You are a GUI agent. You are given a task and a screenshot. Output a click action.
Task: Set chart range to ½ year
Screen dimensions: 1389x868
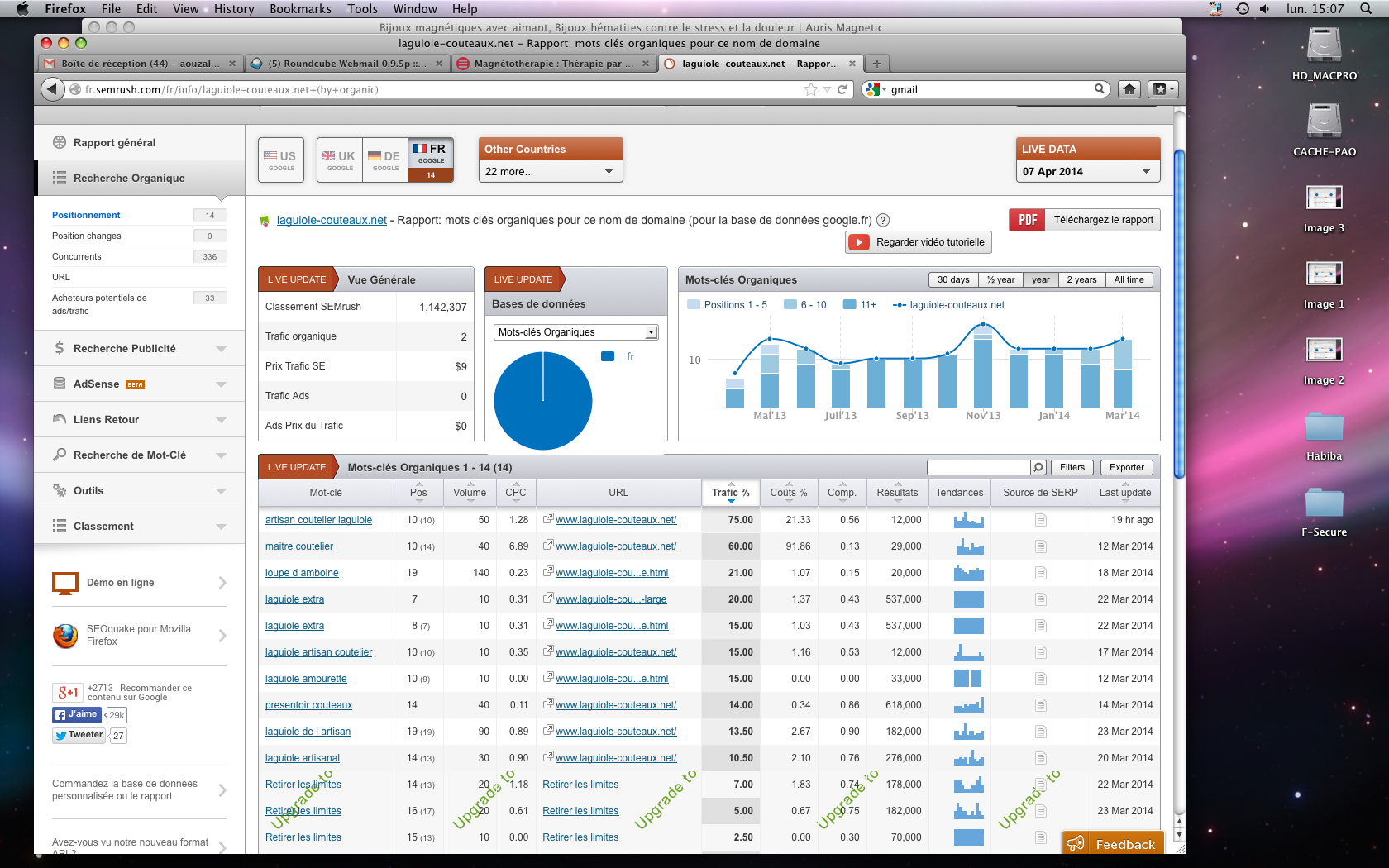pos(1000,279)
